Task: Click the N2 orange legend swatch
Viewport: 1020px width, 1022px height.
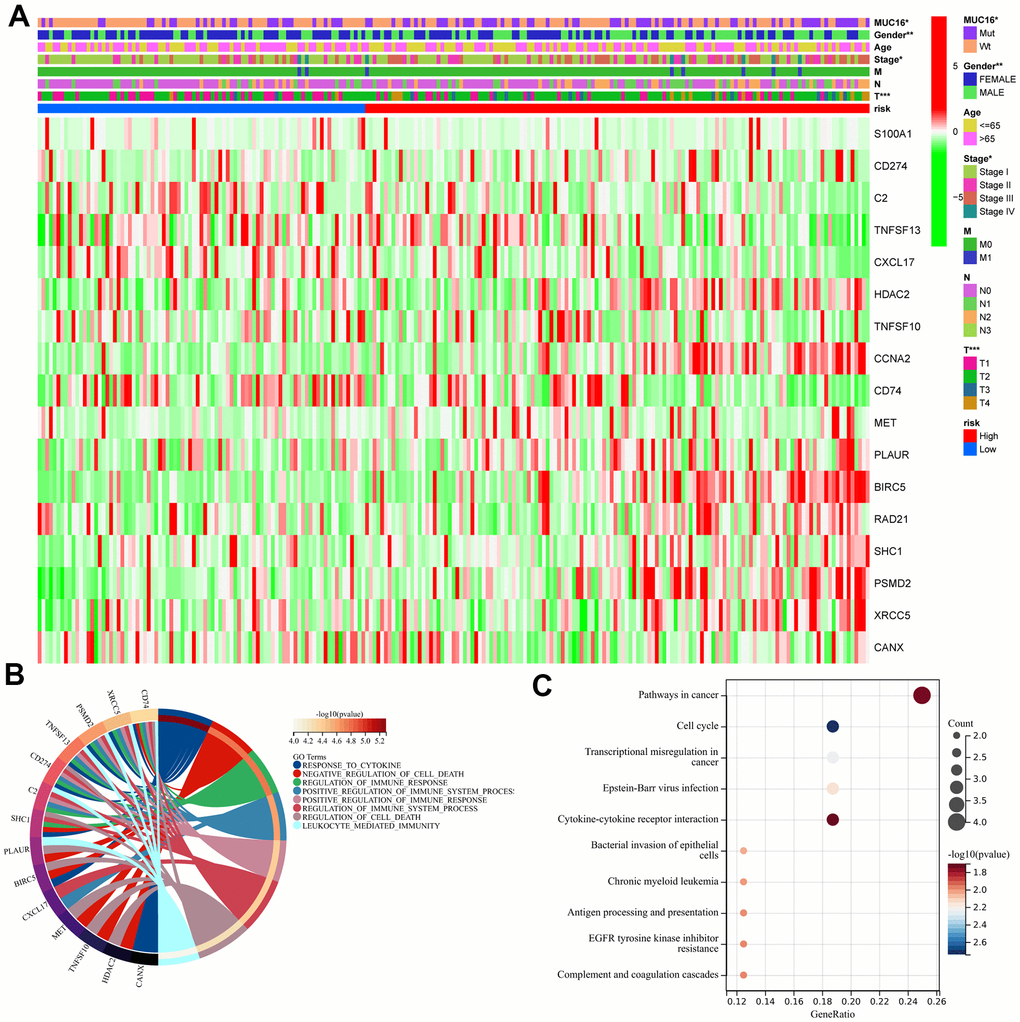Action: tap(969, 316)
